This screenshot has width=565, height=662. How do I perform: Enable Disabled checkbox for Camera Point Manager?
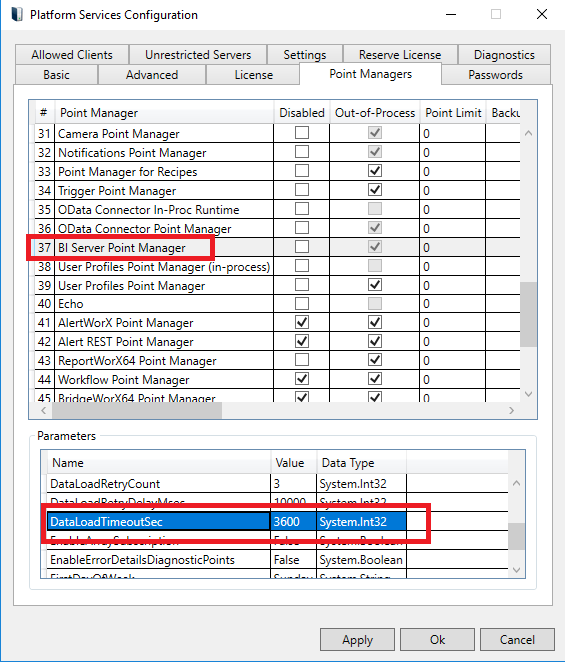click(x=302, y=133)
